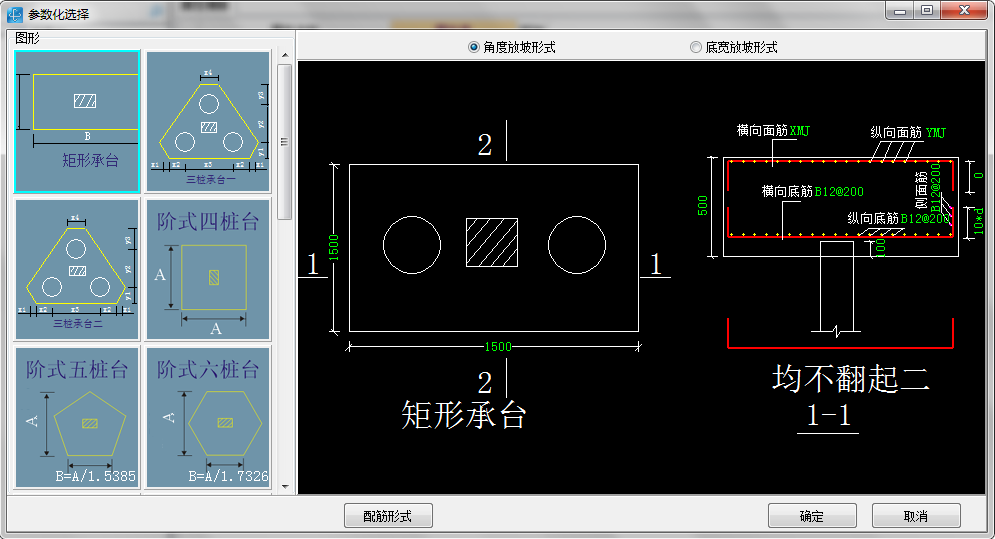Choose the 阶式六桩台 thumbnail
The width and height of the screenshot is (995, 539).
[x=208, y=417]
